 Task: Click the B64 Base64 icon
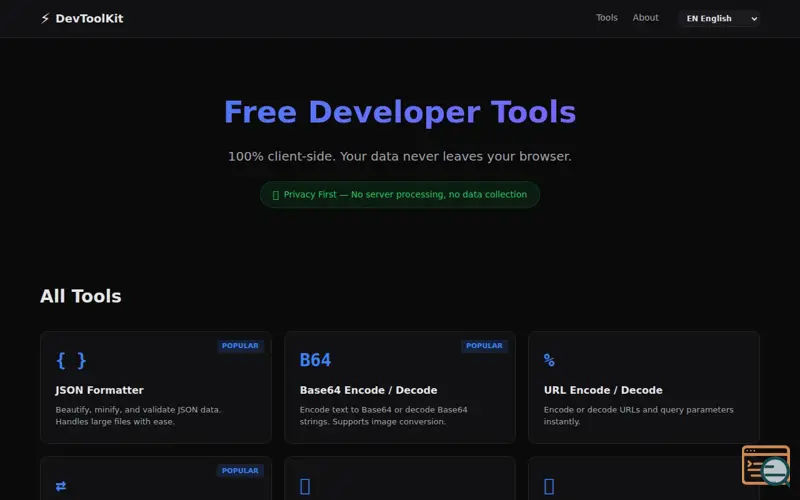coord(315,360)
